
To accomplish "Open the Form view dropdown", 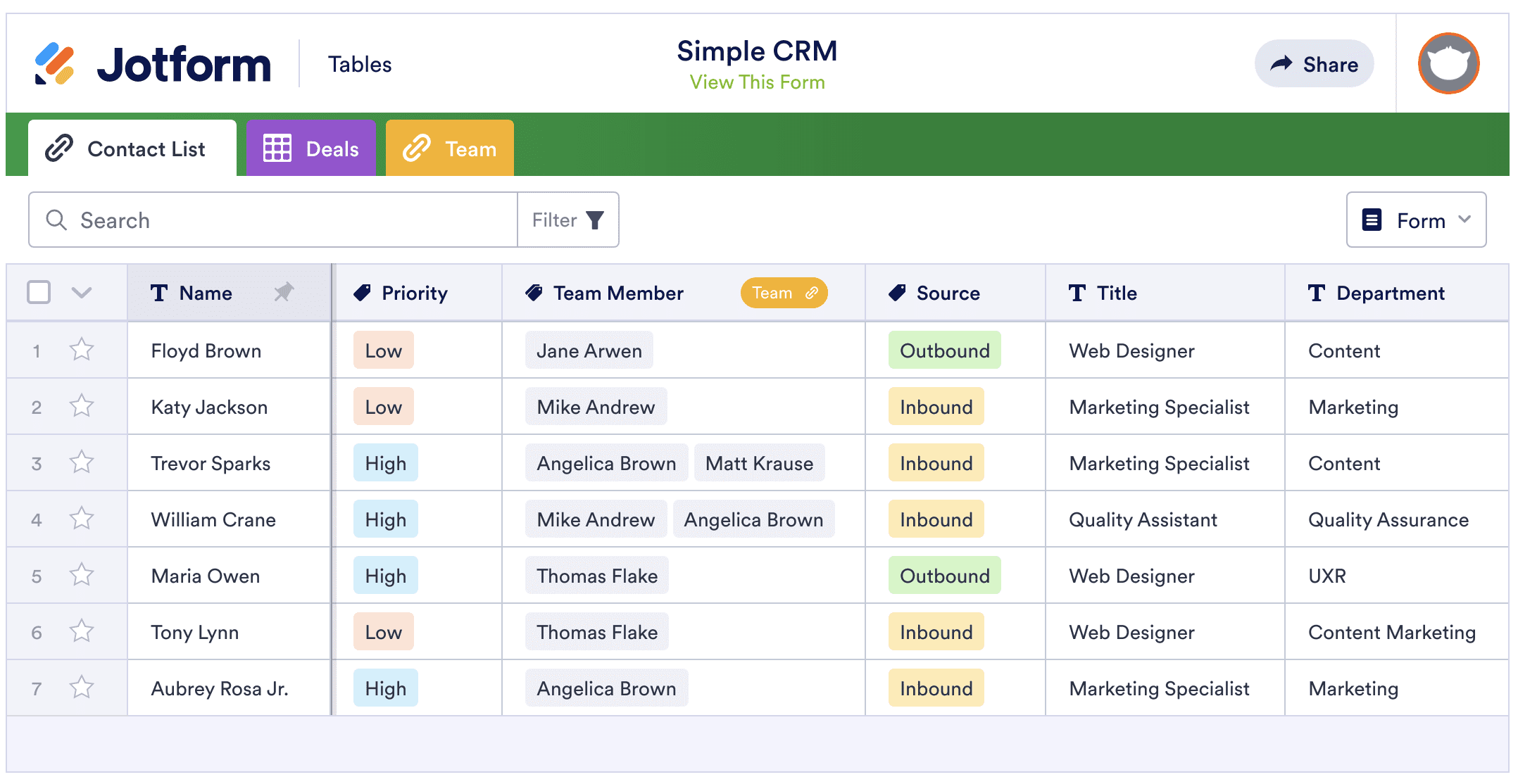I will (1415, 220).
